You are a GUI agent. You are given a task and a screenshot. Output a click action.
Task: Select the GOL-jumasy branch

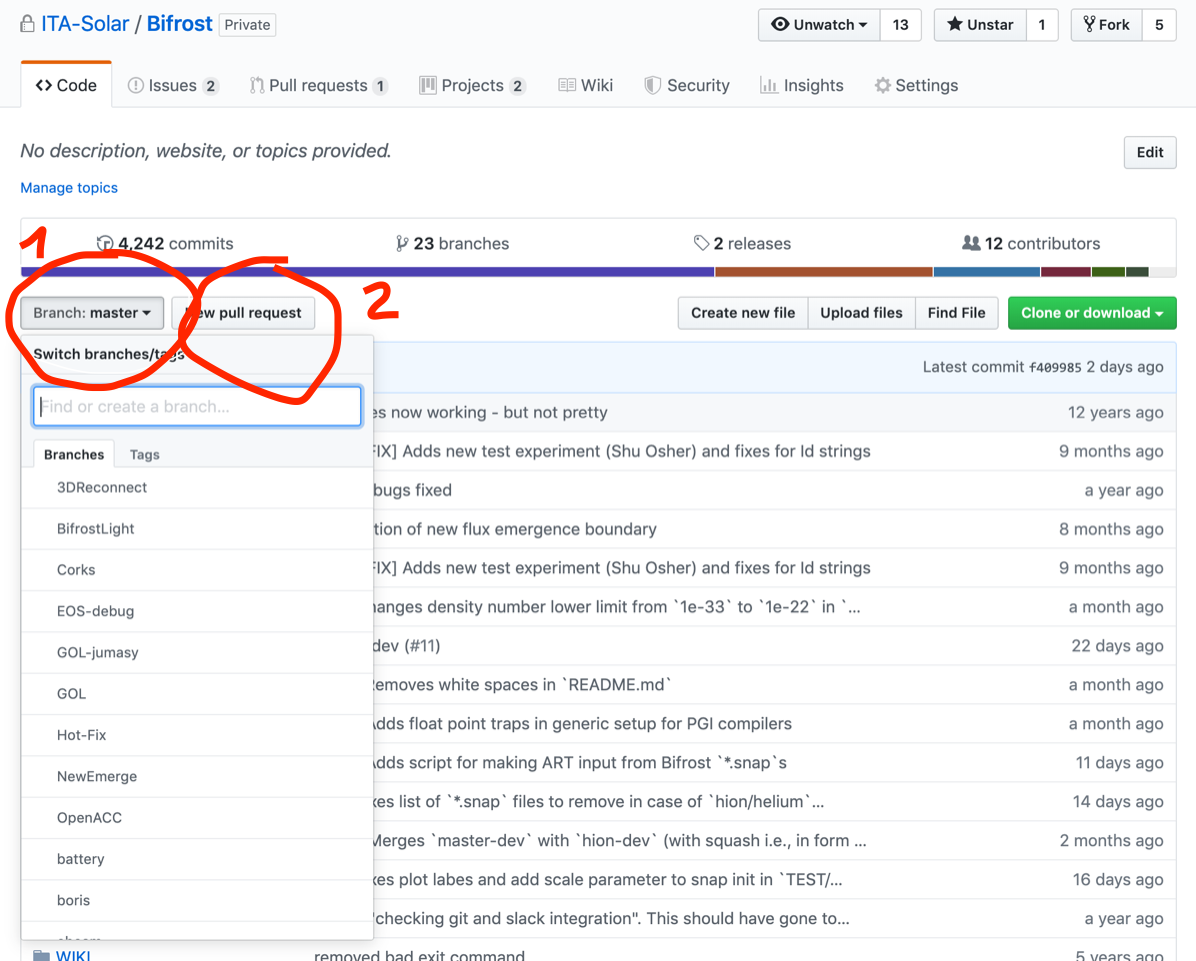coord(197,652)
